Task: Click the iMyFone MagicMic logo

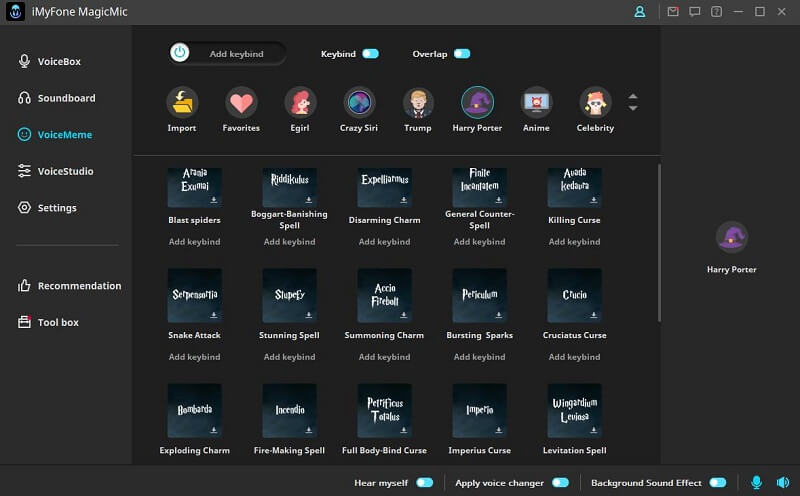Action: 15,12
